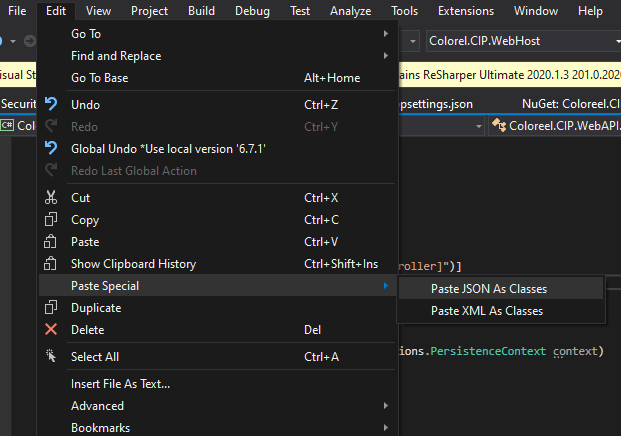
Task: Select Duplicate from Edit menu
Action: 218,308
